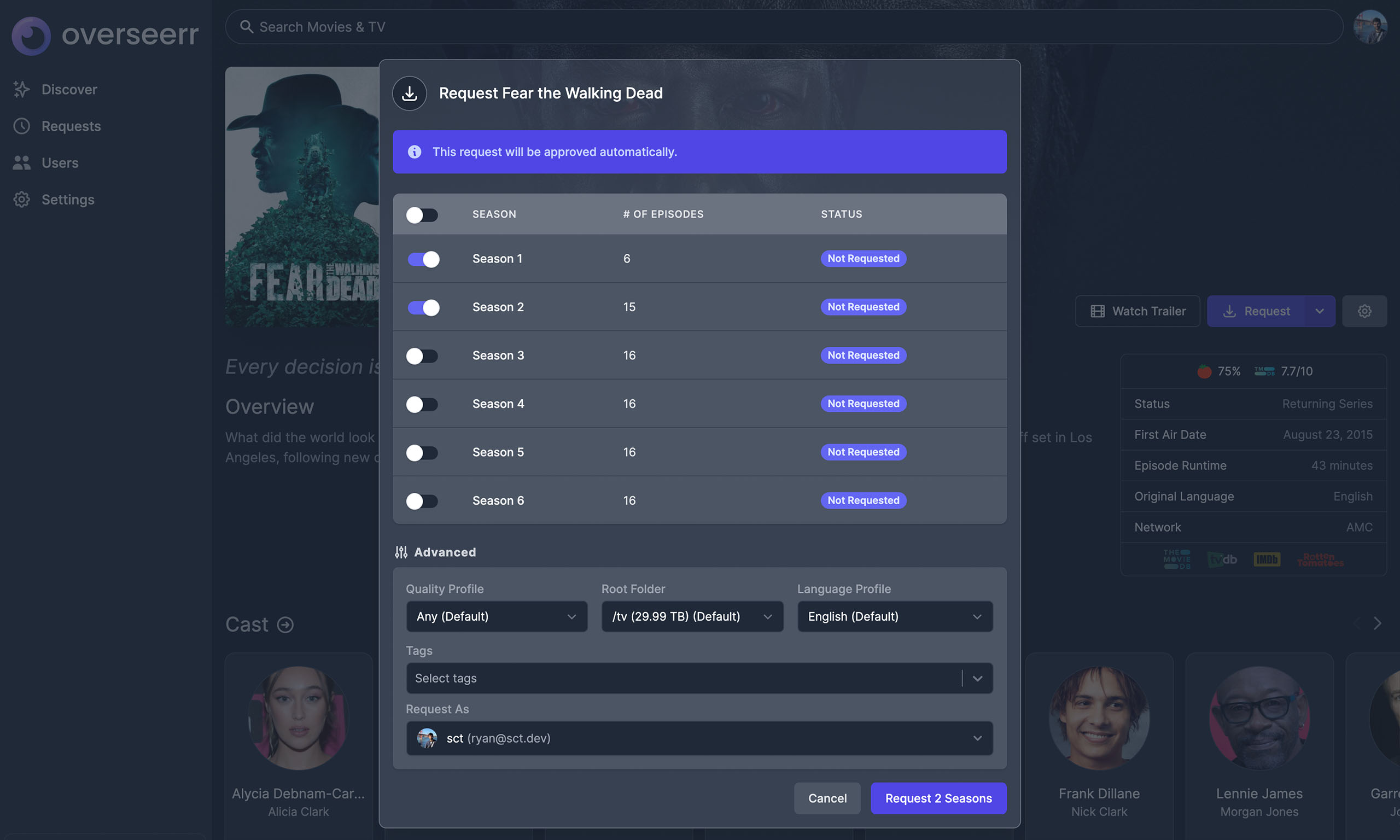Disable the select-all seasons toggle
The image size is (1400, 840).
421,214
